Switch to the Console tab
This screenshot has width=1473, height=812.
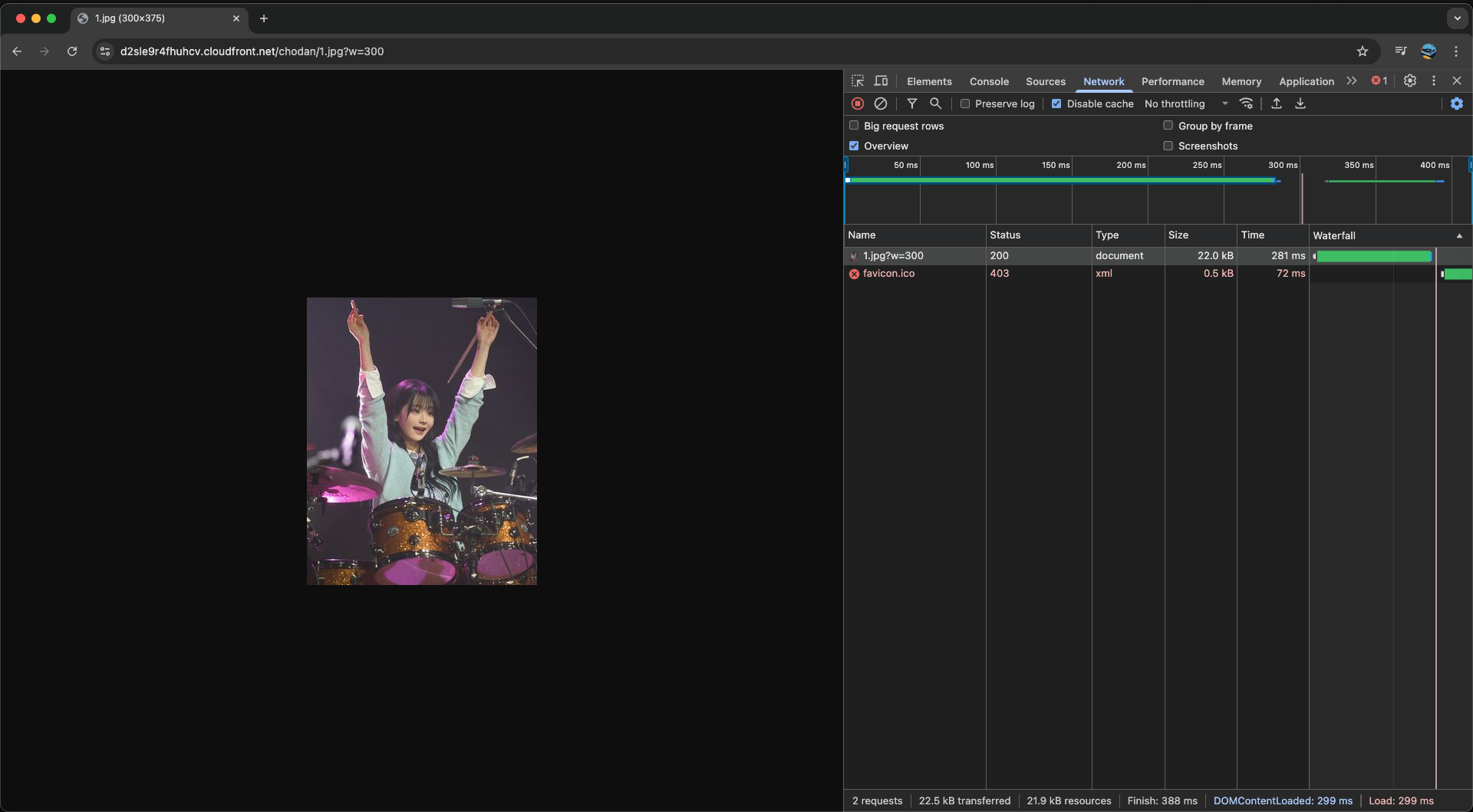989,81
